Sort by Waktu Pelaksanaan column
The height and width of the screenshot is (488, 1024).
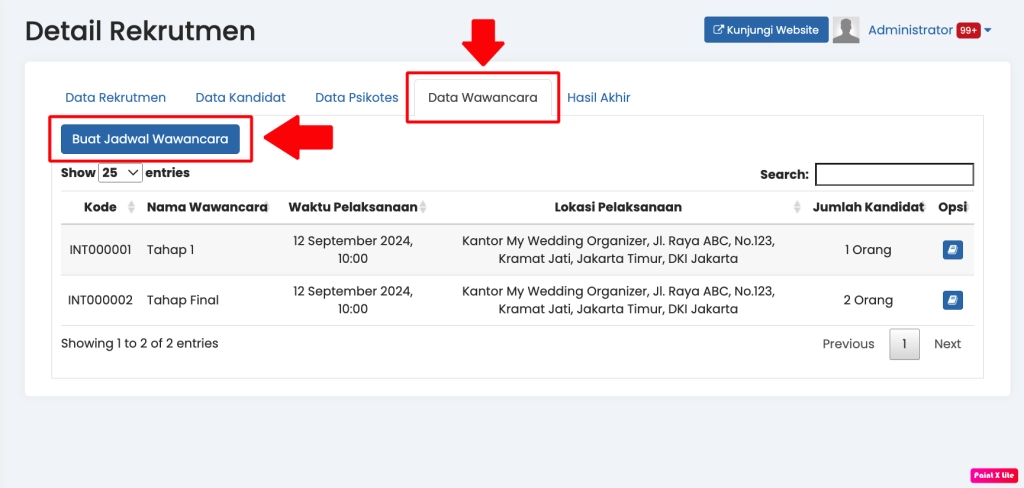tap(359, 207)
